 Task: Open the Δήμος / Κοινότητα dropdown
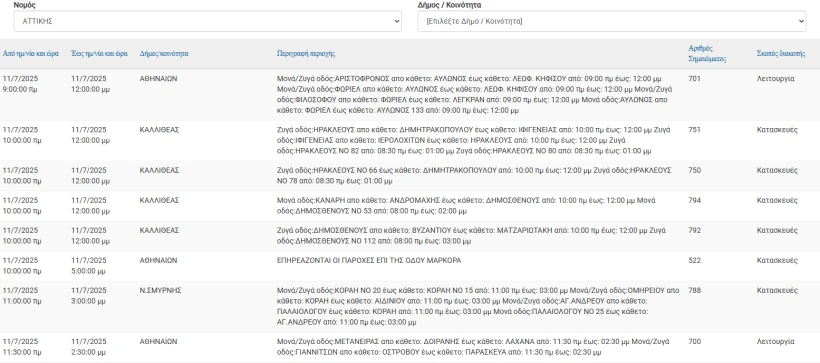pos(612,21)
